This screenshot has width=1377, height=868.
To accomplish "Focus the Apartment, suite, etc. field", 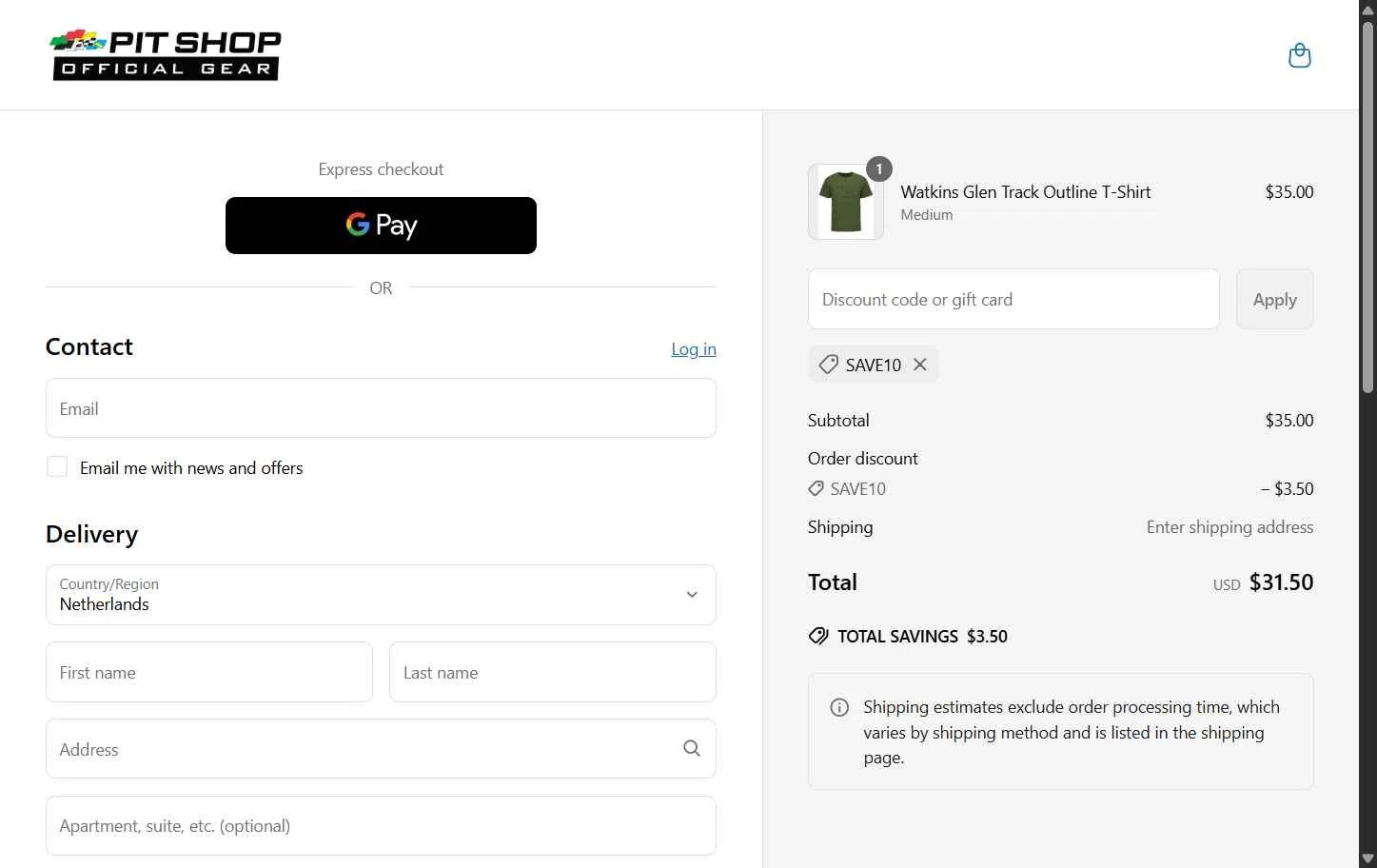I will pos(381,826).
